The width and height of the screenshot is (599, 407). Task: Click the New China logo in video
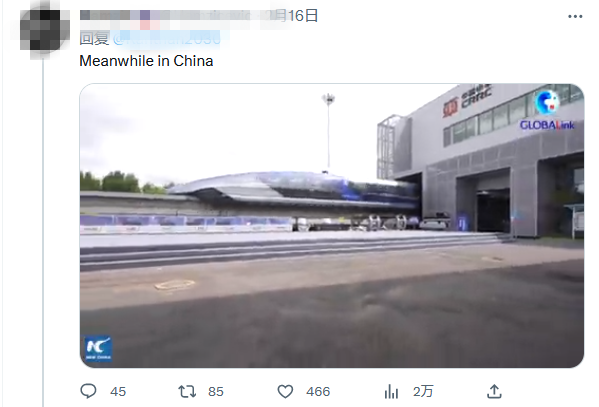point(98,349)
